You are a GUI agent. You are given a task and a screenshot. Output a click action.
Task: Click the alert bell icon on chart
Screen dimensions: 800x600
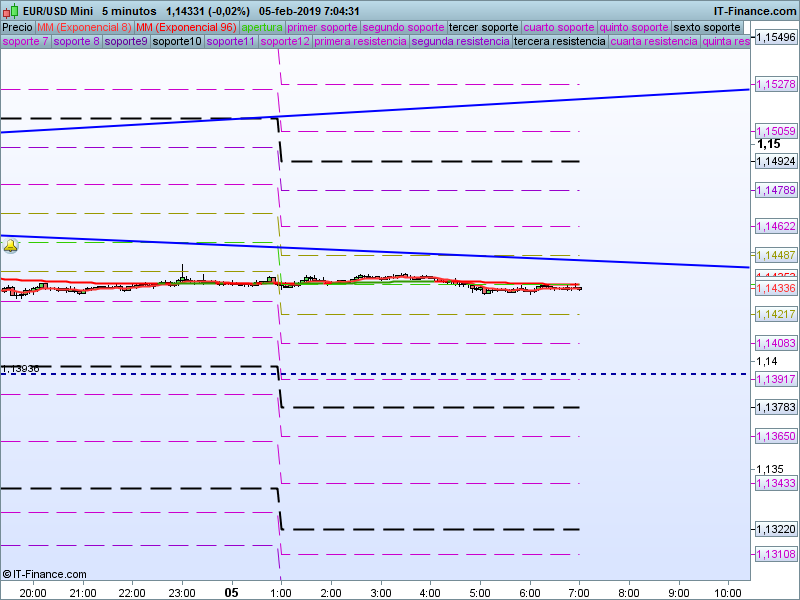[x=10, y=244]
